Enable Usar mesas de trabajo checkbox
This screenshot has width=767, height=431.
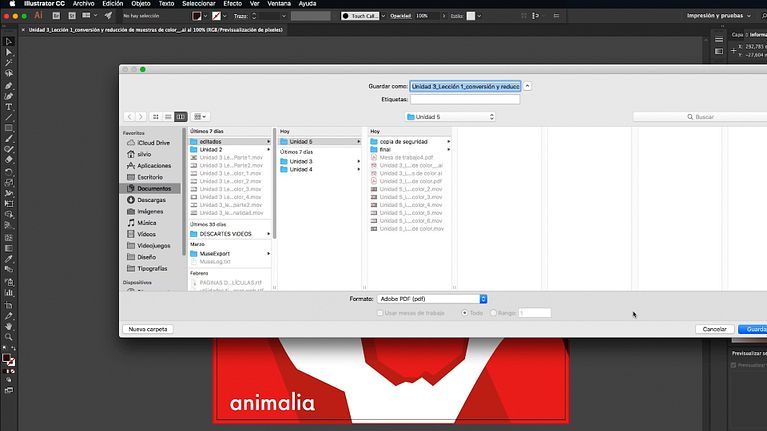380,313
